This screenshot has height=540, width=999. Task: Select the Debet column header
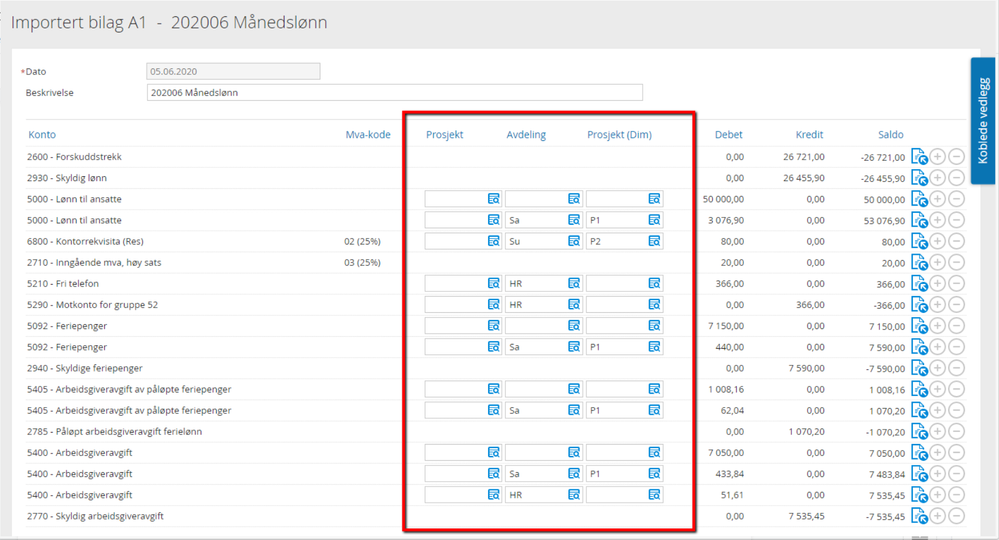(x=728, y=135)
